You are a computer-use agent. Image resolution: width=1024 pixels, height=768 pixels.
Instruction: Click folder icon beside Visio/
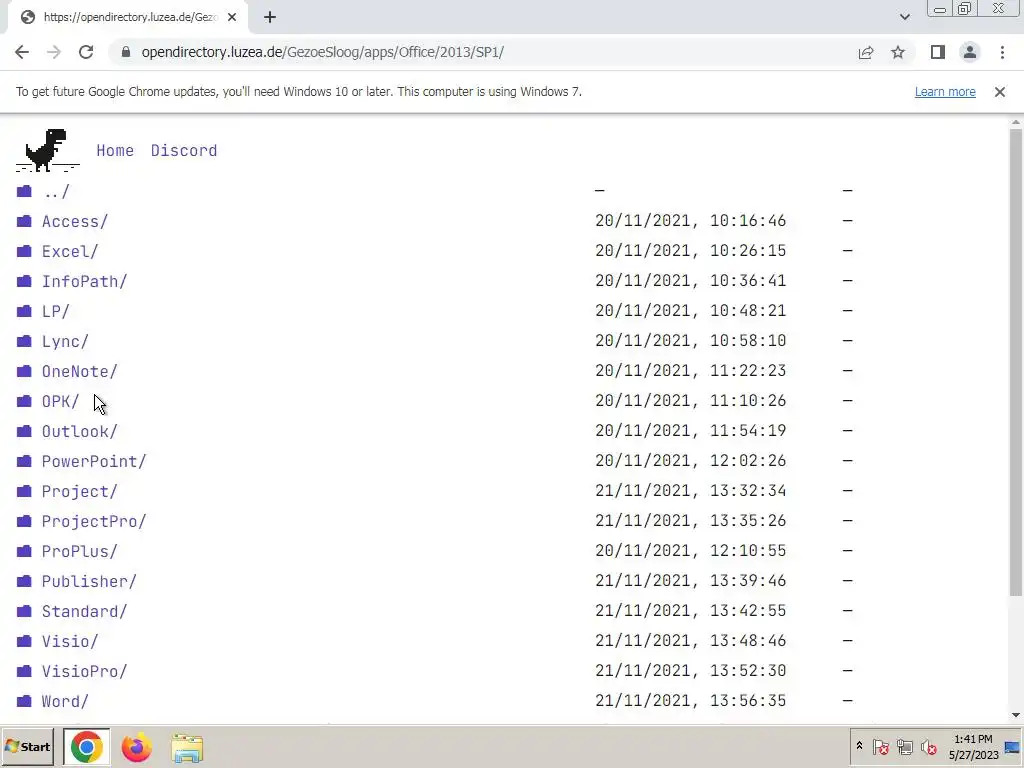[x=24, y=641]
